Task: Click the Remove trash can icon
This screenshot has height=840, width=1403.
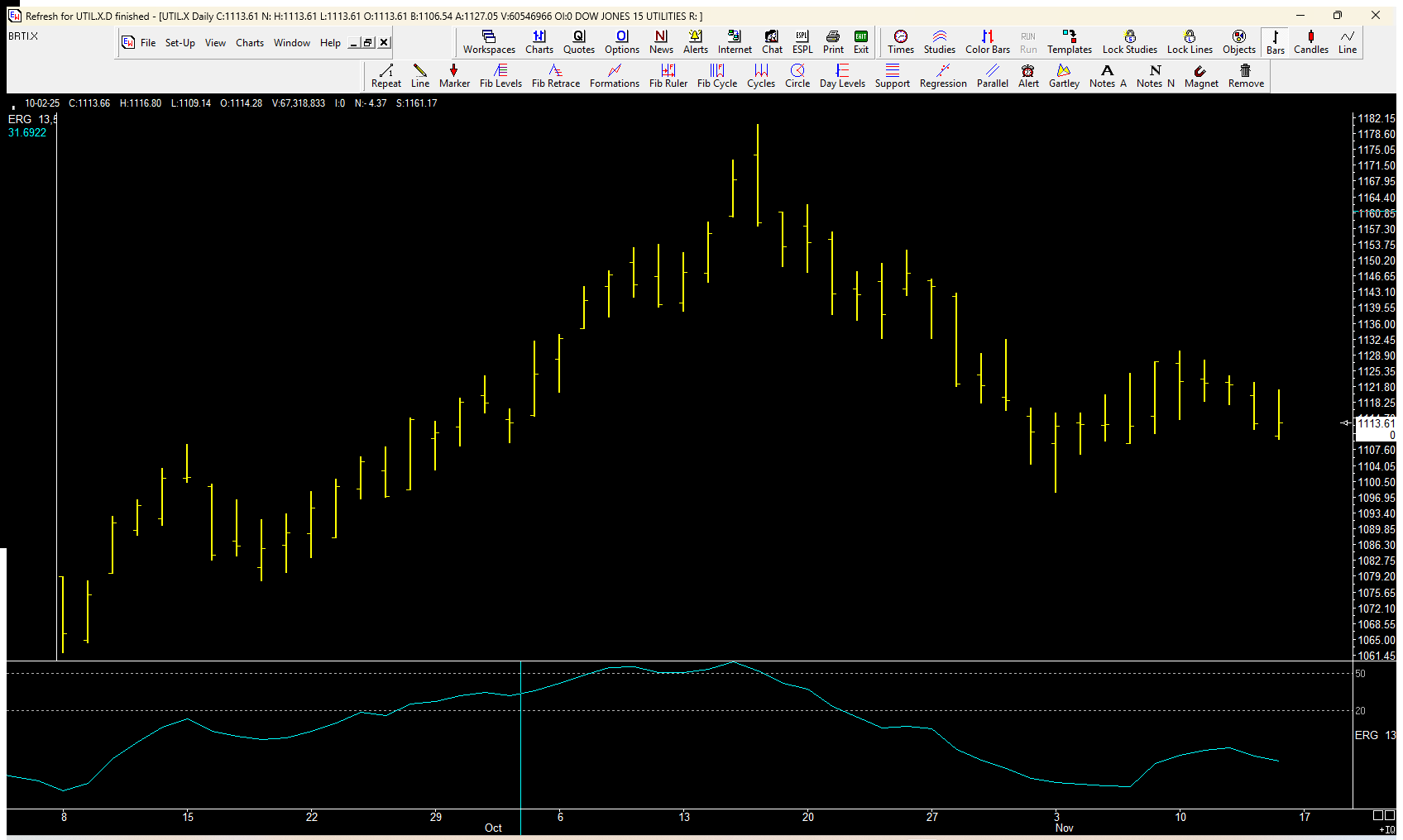Action: pyautogui.click(x=1245, y=76)
